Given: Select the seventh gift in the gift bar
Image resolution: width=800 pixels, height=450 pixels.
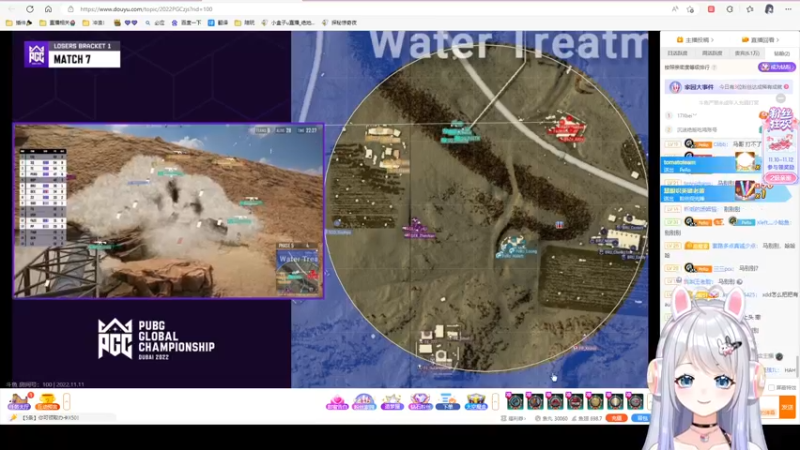Looking at the screenshot, I should tap(635, 402).
